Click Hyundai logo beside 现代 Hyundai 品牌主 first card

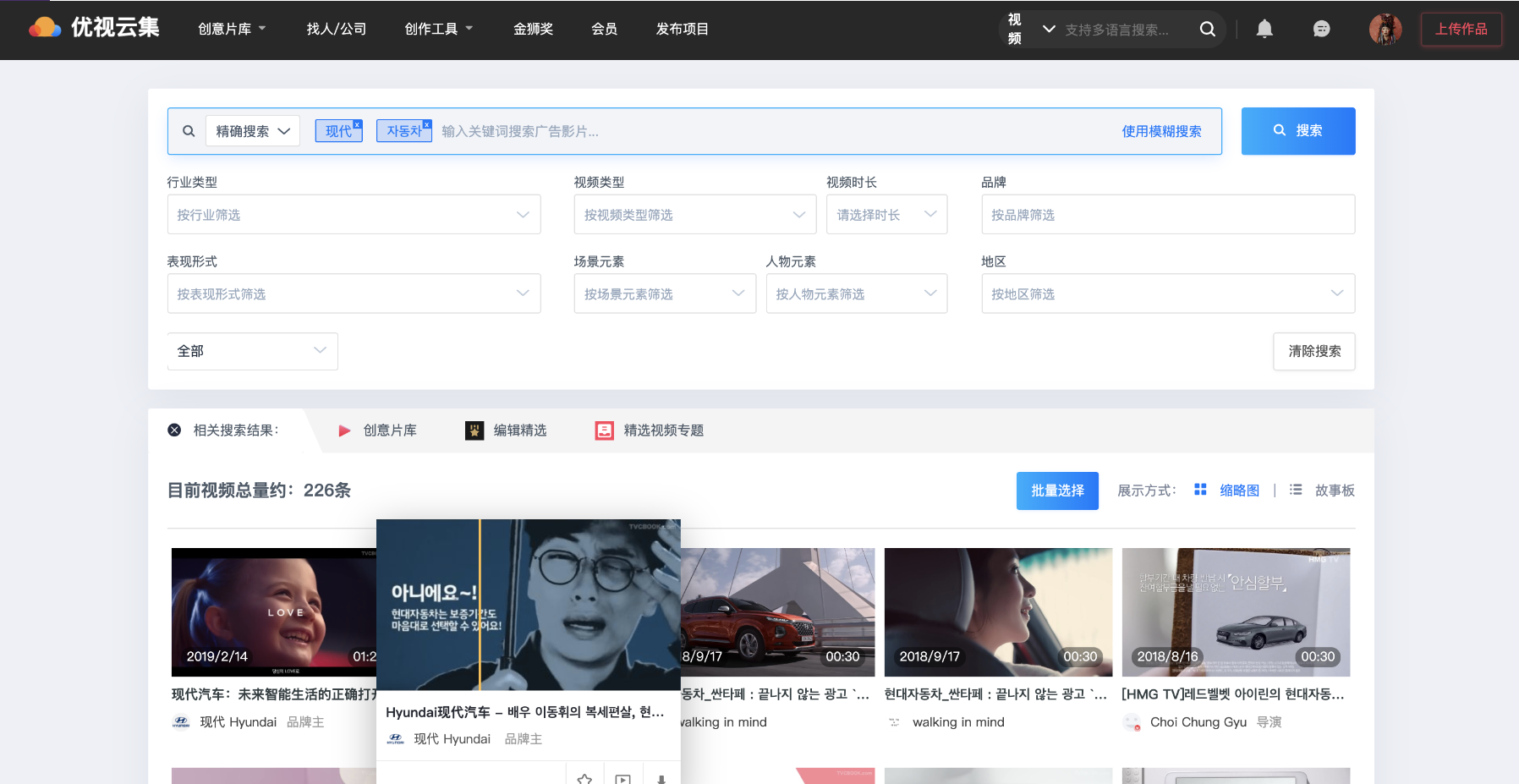pyautogui.click(x=181, y=722)
